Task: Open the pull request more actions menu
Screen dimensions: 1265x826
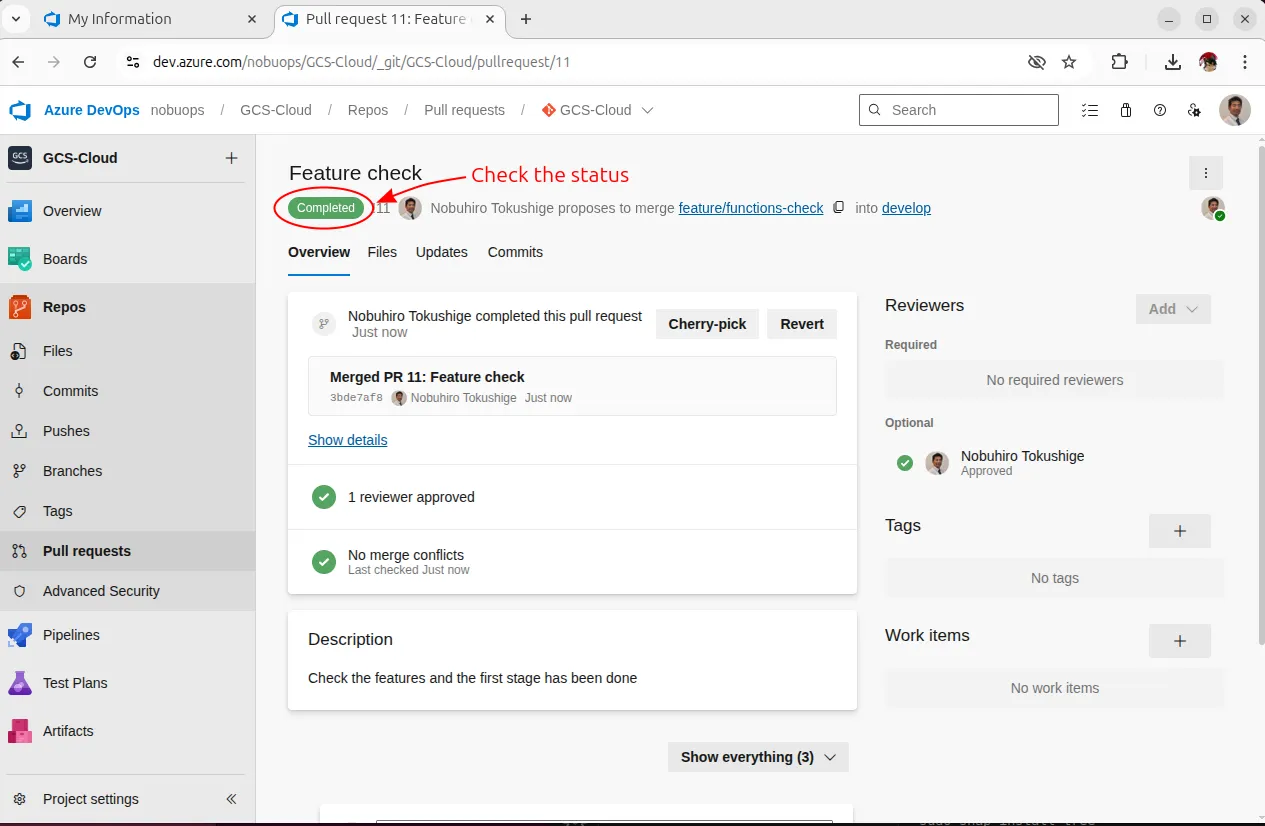Action: (x=1206, y=173)
